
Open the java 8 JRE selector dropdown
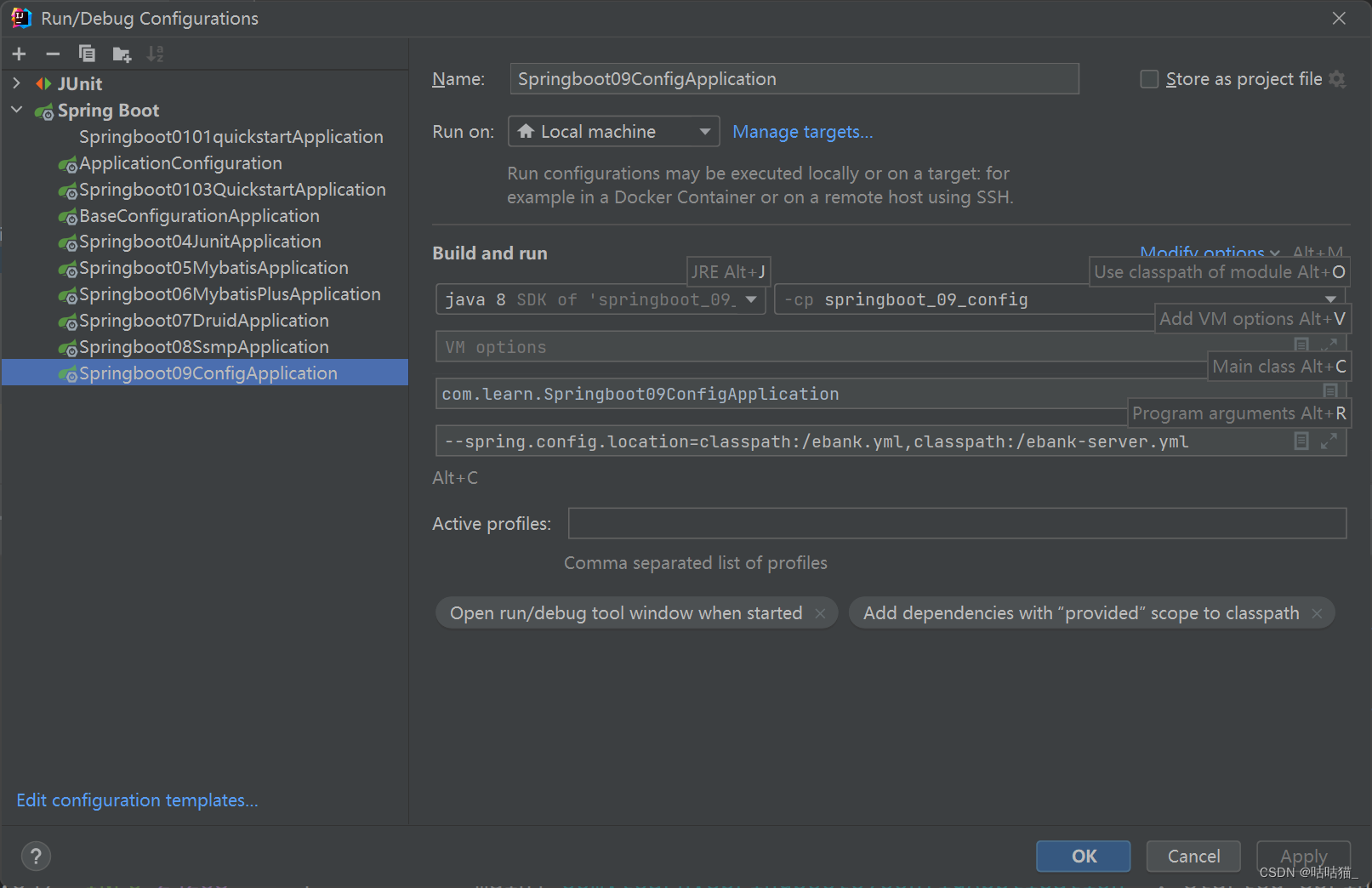(x=751, y=299)
